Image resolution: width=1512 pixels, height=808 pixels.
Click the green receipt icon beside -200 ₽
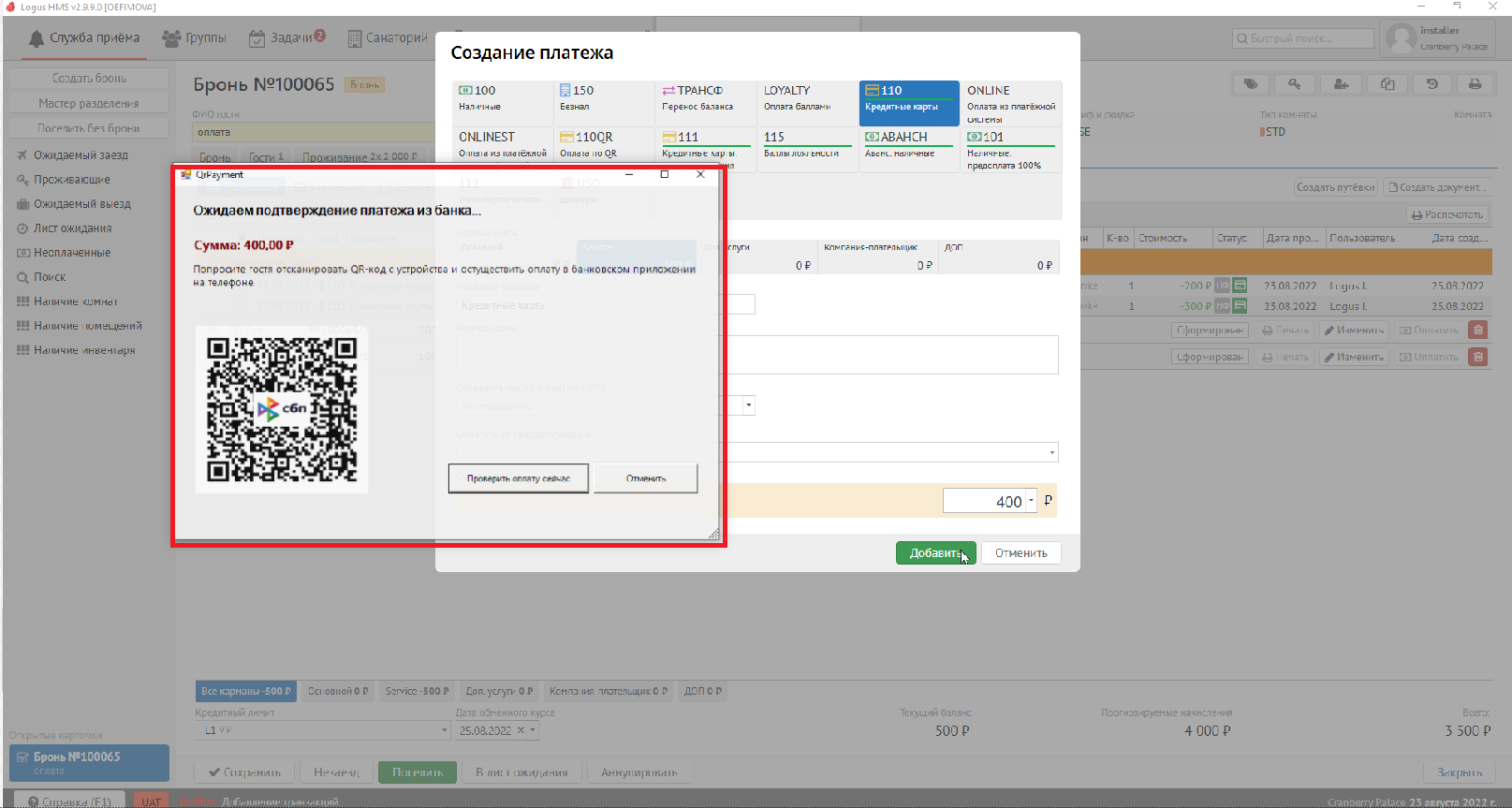(1240, 286)
